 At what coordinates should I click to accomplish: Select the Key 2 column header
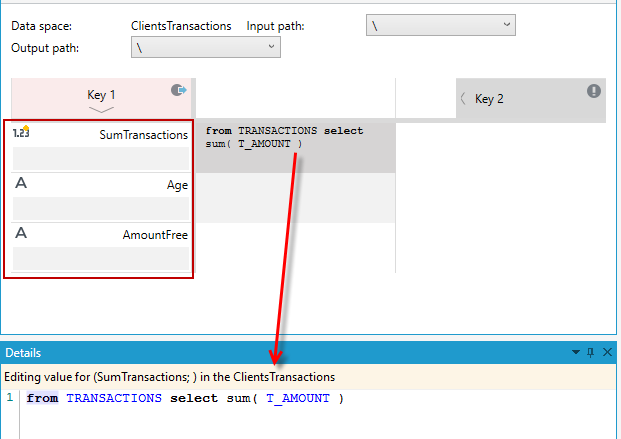[531, 100]
